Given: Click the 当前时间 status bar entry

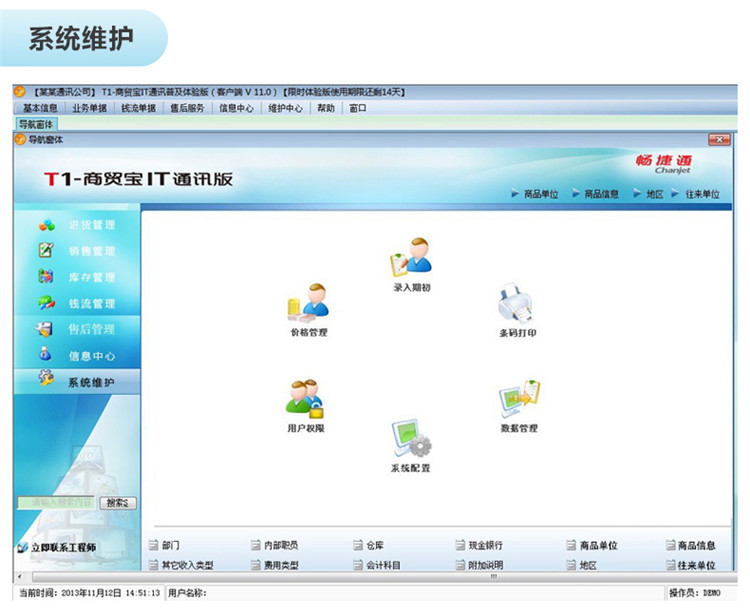Looking at the screenshot, I should 89,593.
